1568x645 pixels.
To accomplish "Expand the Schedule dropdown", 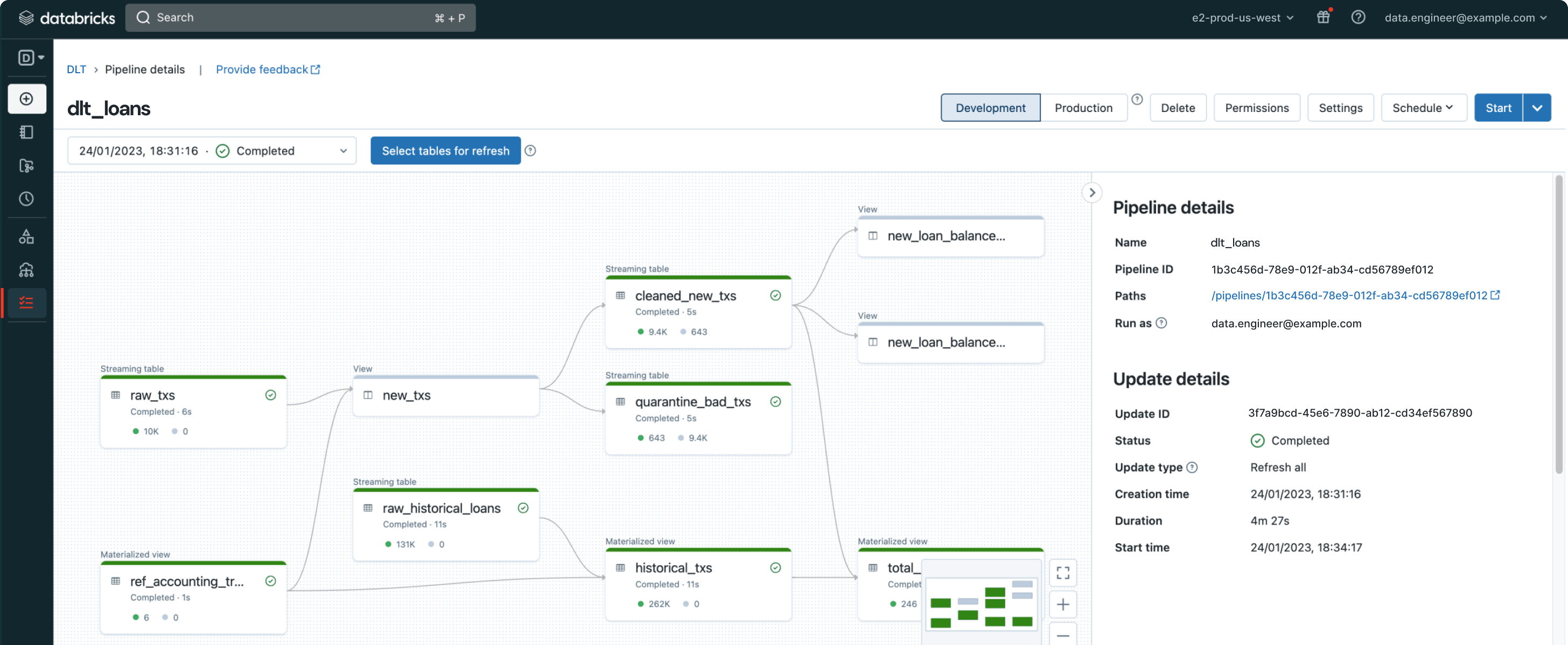I will click(x=1423, y=108).
